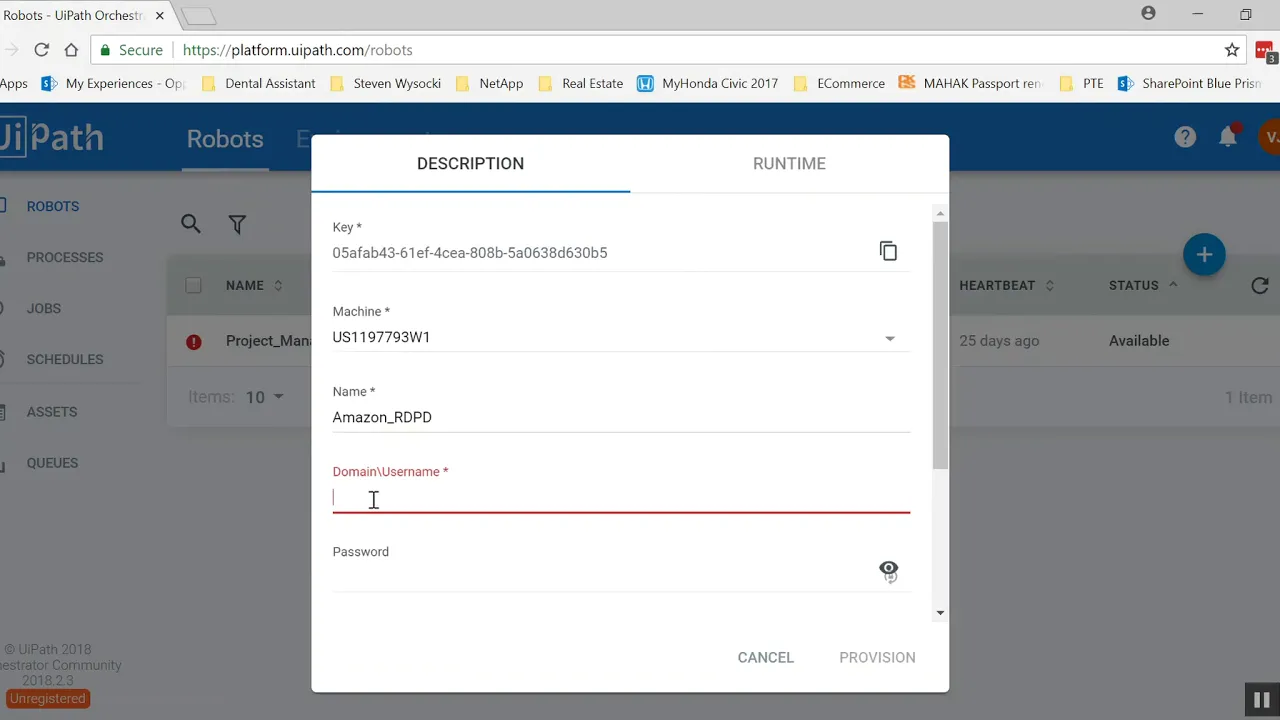The height and width of the screenshot is (720, 1280).
Task: Sort by the NAME column
Action: pos(254,285)
